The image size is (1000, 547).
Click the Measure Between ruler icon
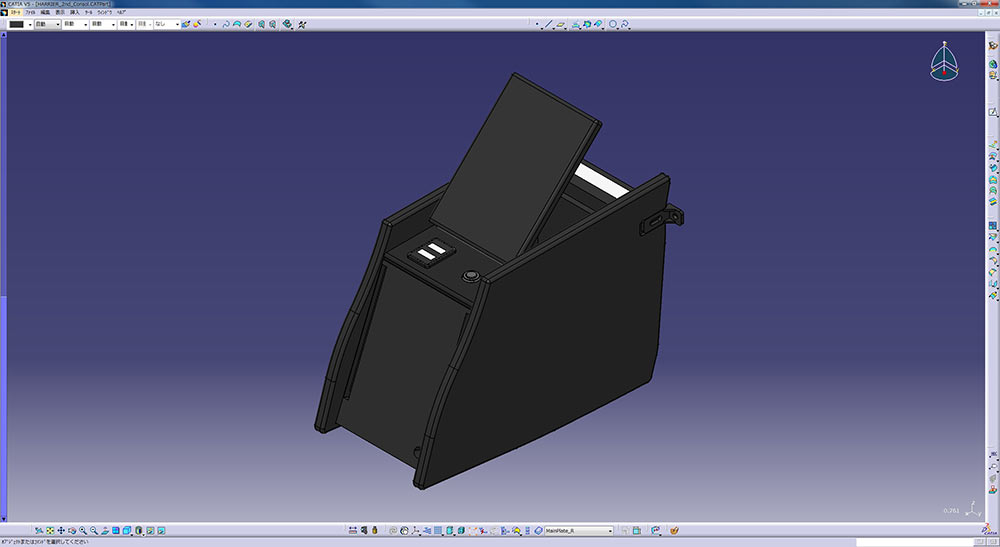(353, 530)
